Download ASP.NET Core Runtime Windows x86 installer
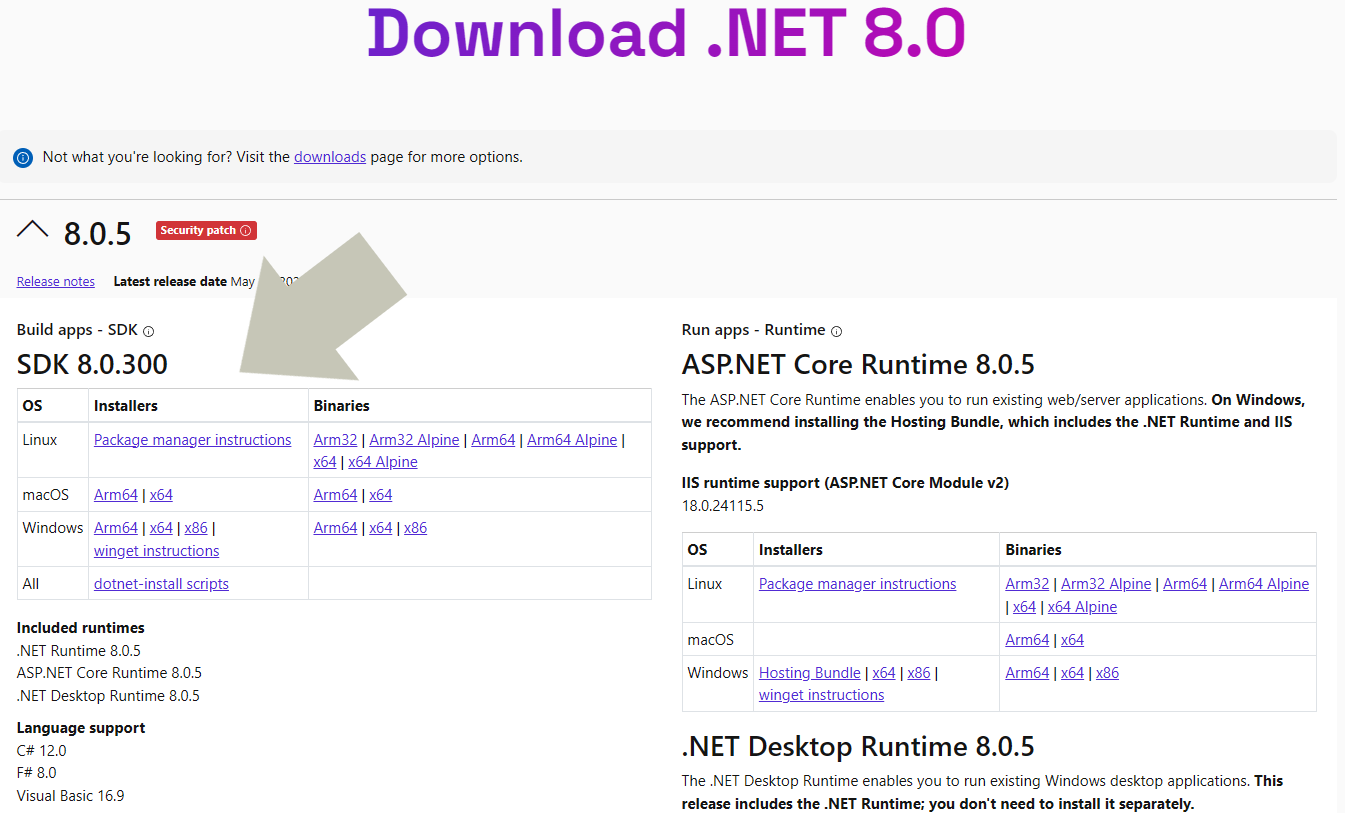 (x=919, y=673)
